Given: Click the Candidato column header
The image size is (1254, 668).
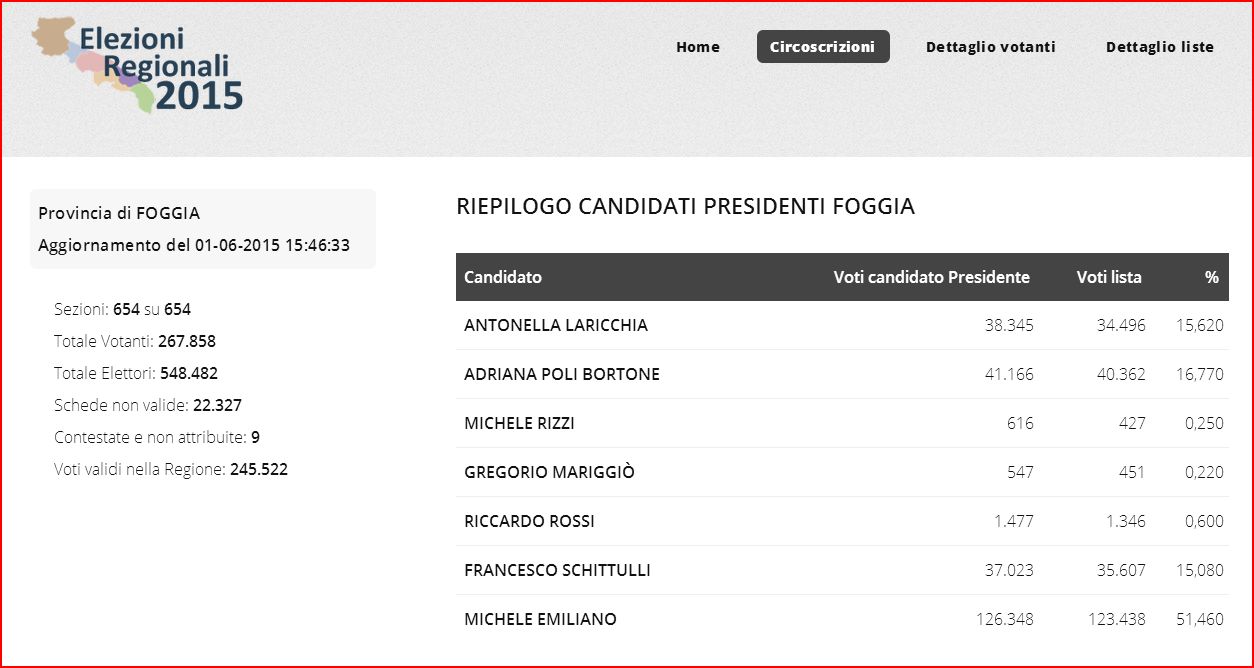Looking at the screenshot, I should 503,277.
